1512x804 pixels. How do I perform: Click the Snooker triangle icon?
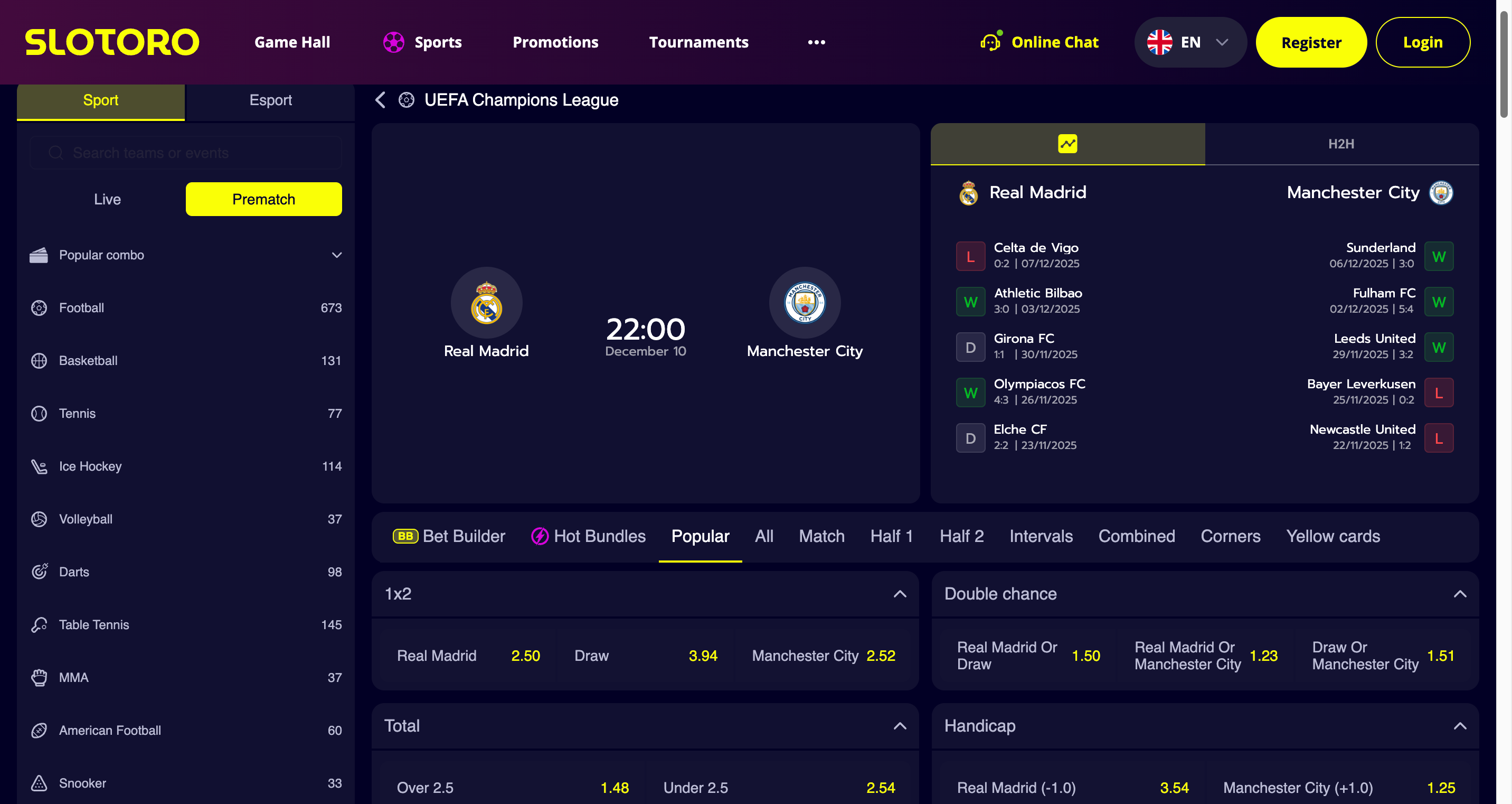point(39,783)
